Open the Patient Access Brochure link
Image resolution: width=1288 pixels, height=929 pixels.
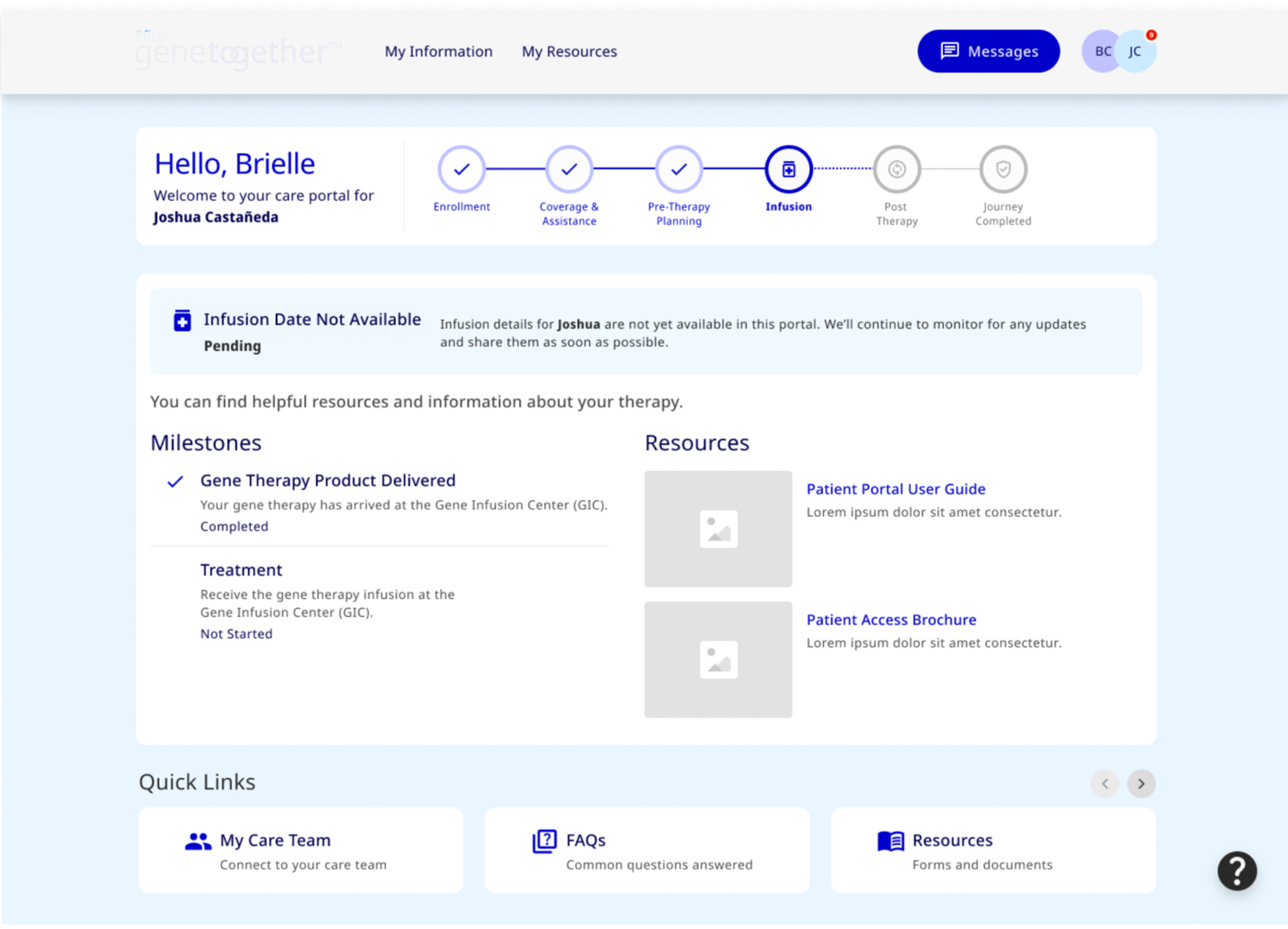coord(891,619)
